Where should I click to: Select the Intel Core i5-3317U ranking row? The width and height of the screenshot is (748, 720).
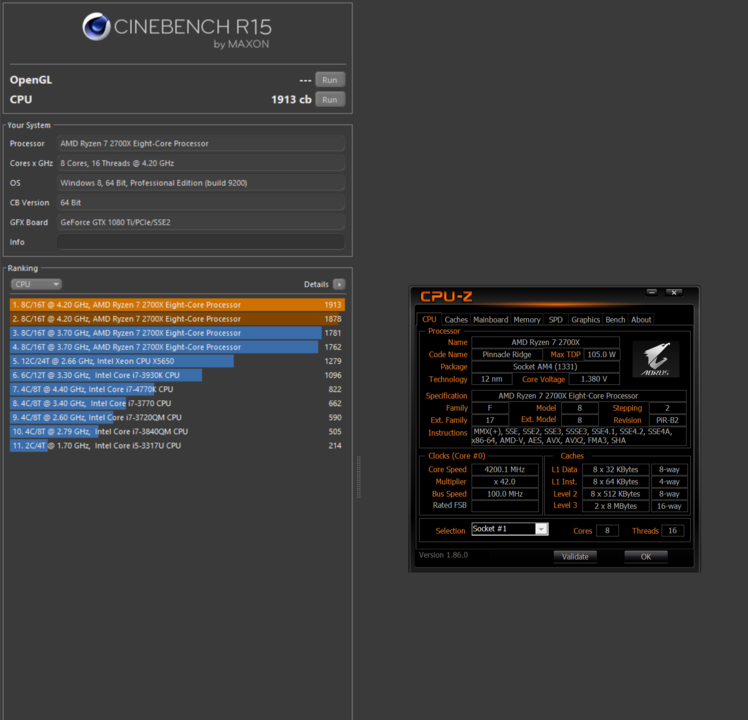point(177,446)
